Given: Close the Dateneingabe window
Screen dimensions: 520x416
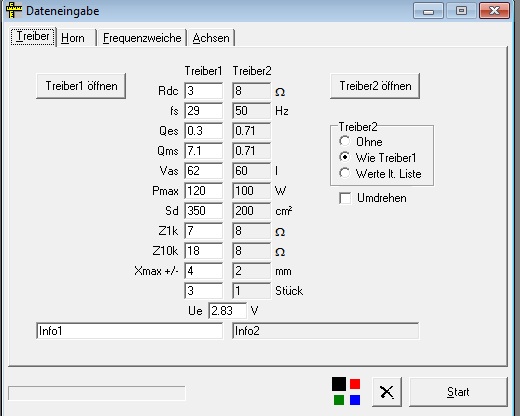Looking at the screenshot, I should (x=495, y=11).
